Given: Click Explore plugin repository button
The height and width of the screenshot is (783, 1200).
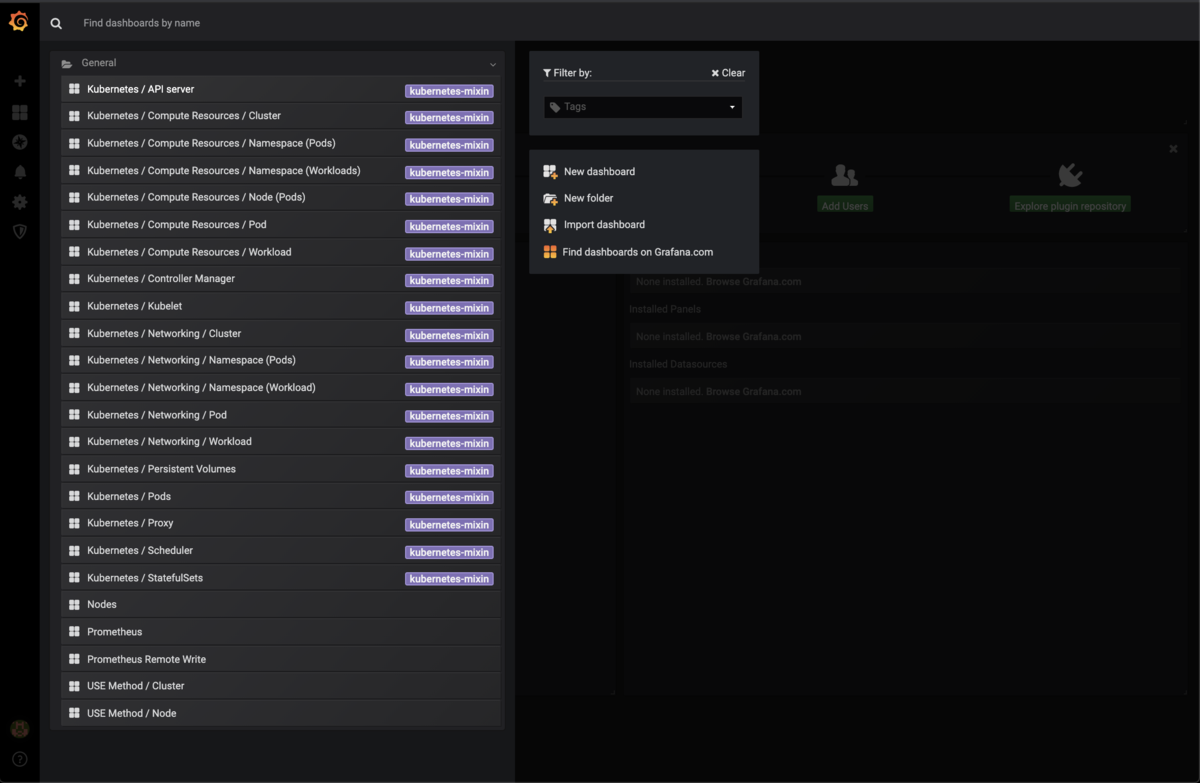Looking at the screenshot, I should pyautogui.click(x=1070, y=206).
